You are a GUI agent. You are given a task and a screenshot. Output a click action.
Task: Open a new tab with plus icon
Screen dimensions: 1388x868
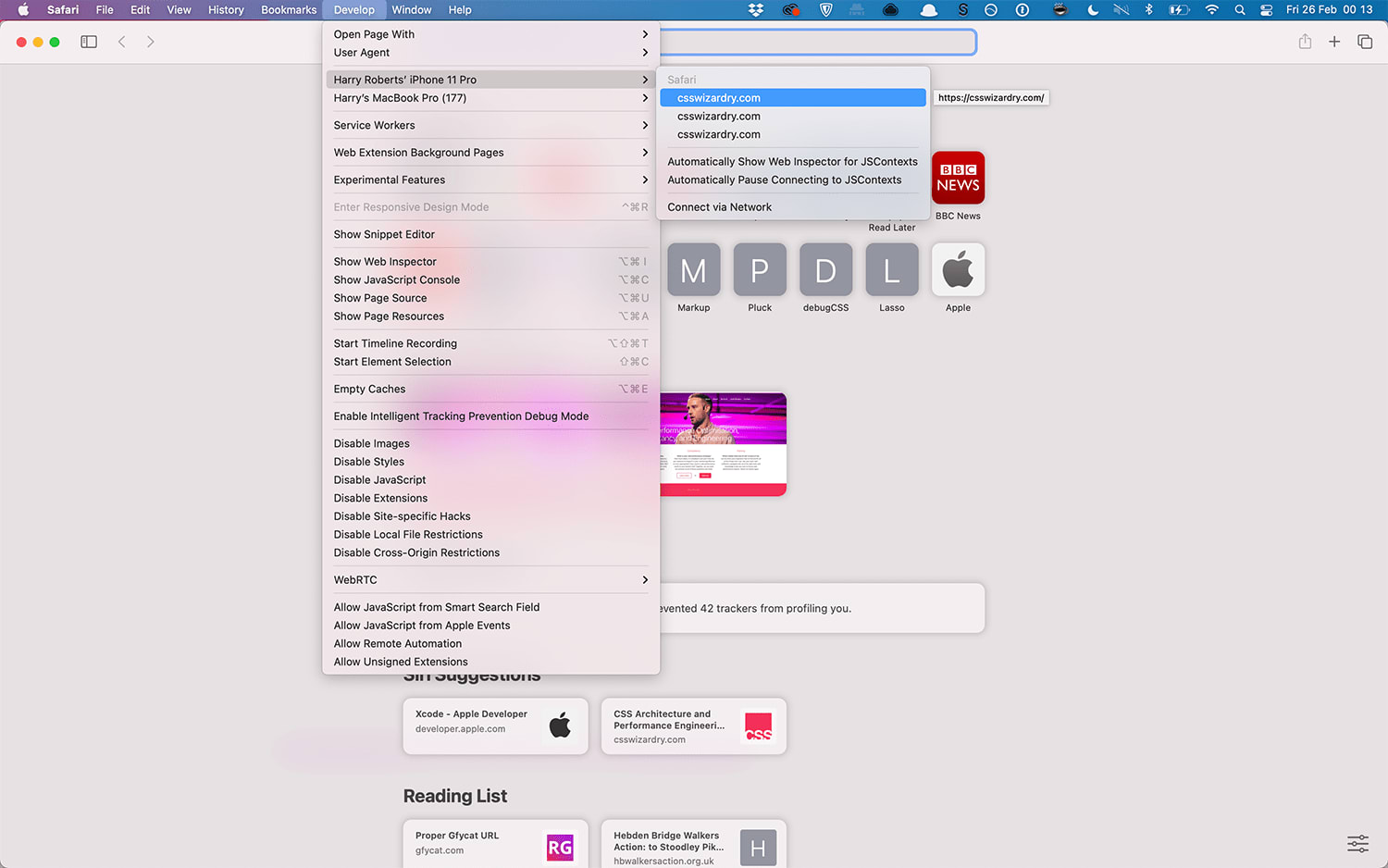click(1334, 42)
